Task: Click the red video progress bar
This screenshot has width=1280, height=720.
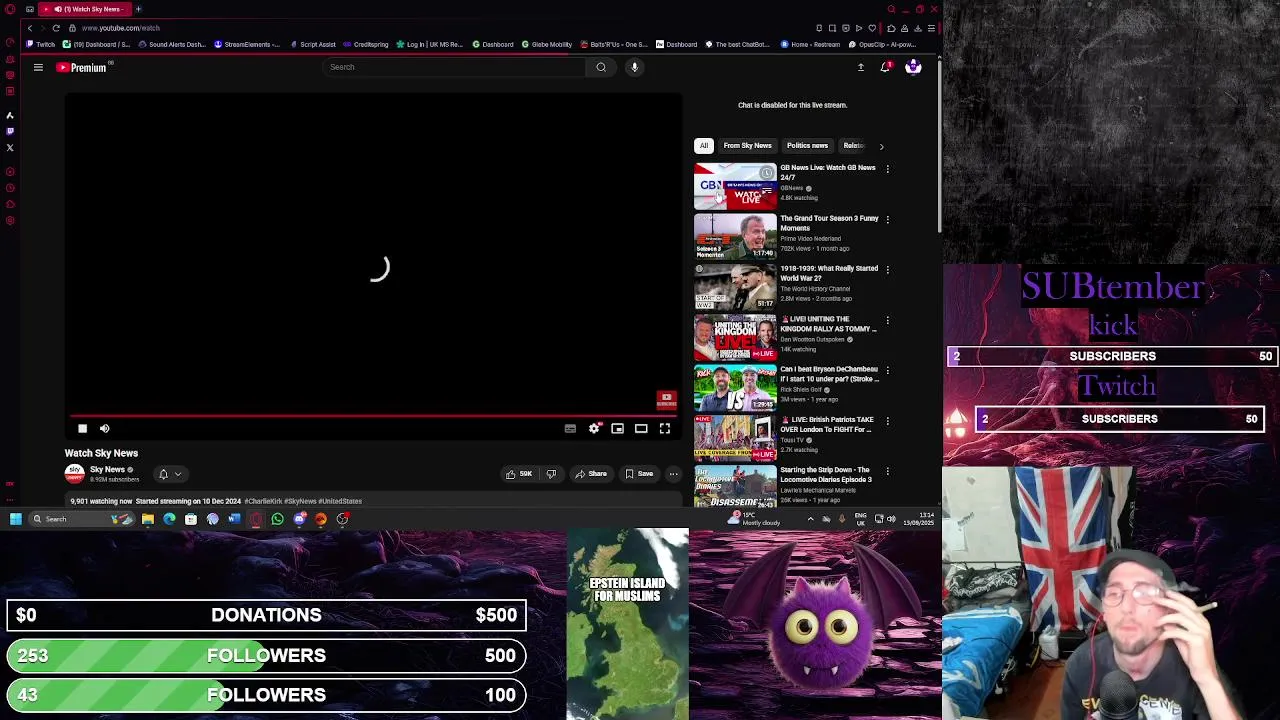Action: pos(375,415)
